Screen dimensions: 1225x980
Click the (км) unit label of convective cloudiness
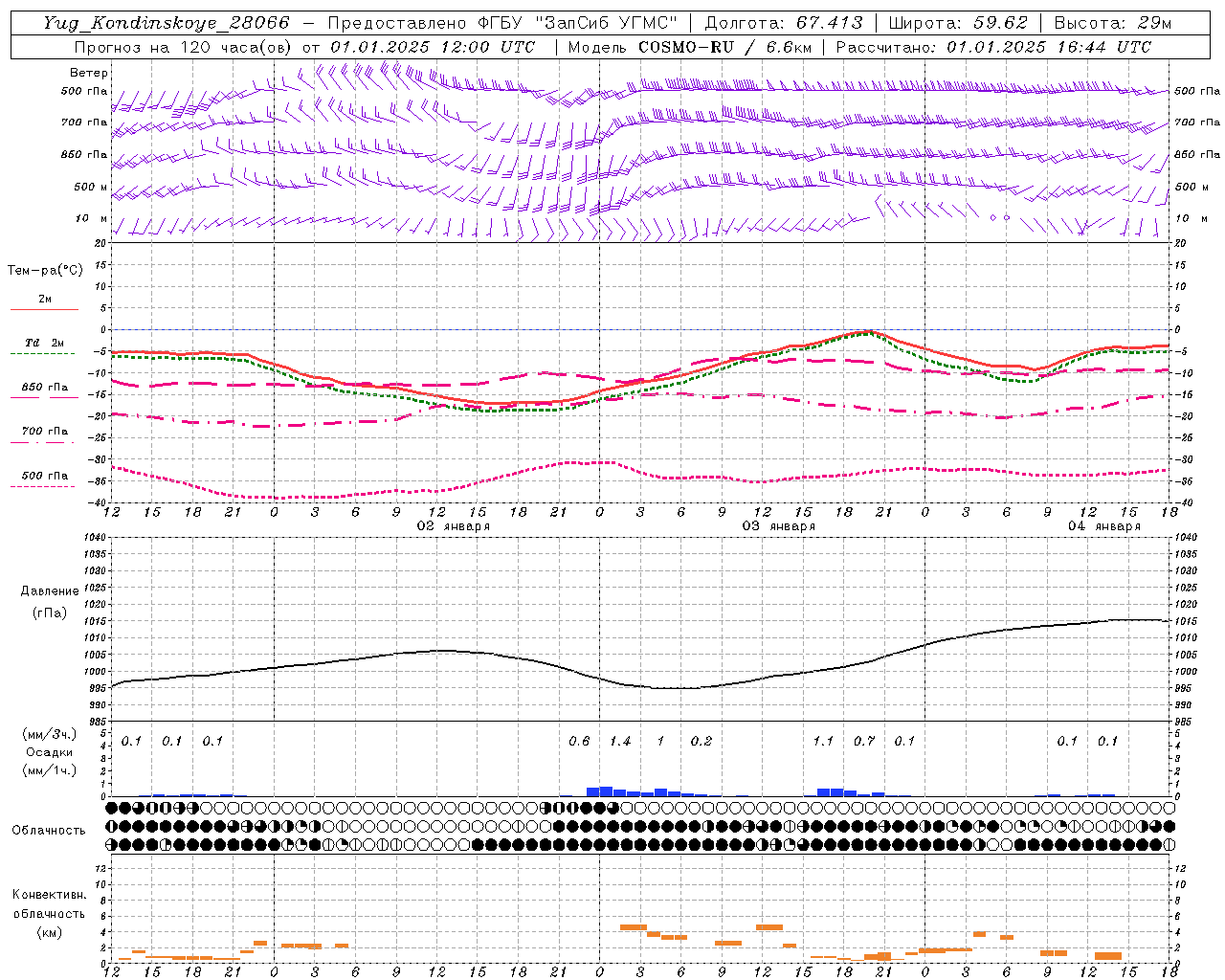(49, 932)
